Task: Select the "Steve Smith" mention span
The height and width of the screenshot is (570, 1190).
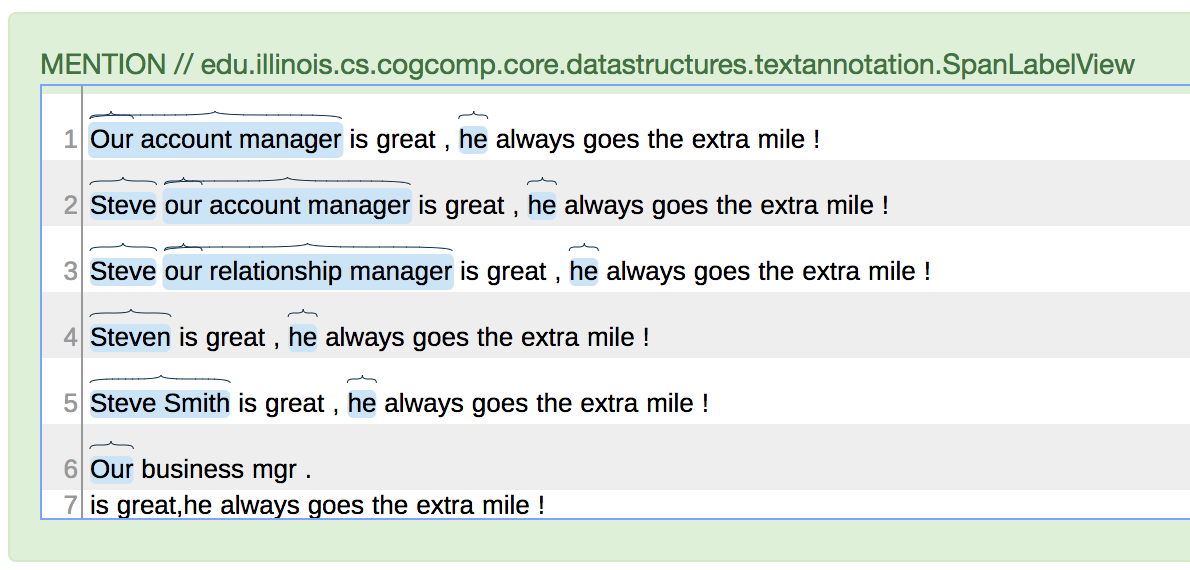Action: (x=160, y=404)
